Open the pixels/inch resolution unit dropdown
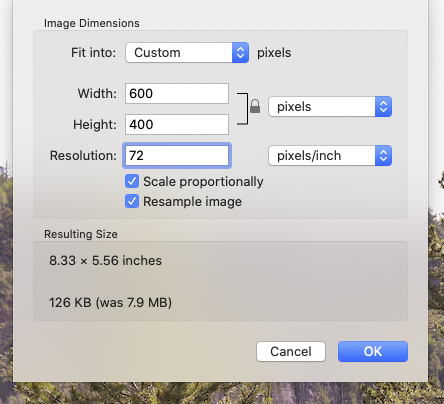The width and height of the screenshot is (444, 404). click(x=330, y=156)
